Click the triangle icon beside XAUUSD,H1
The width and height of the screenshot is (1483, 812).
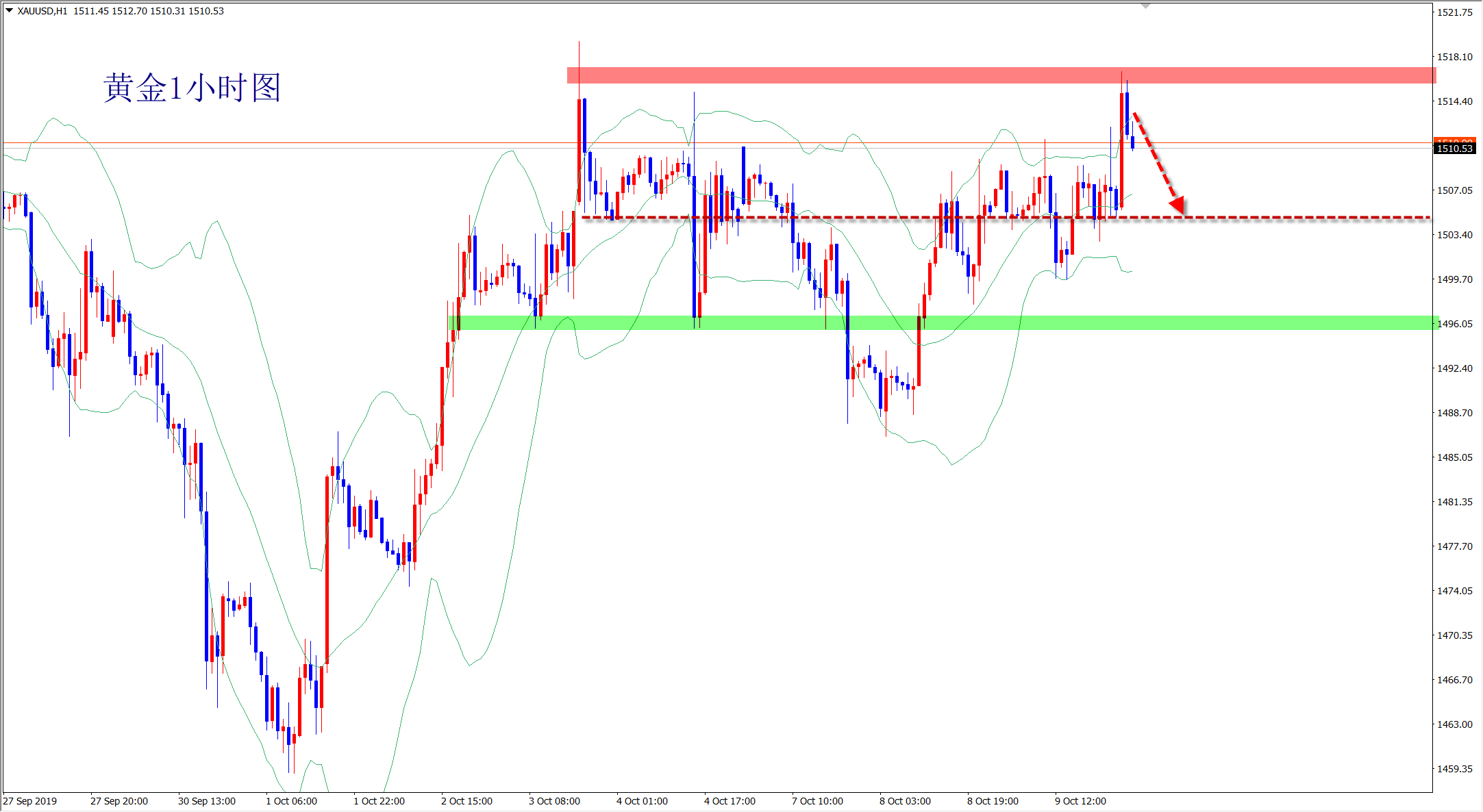tap(10, 11)
